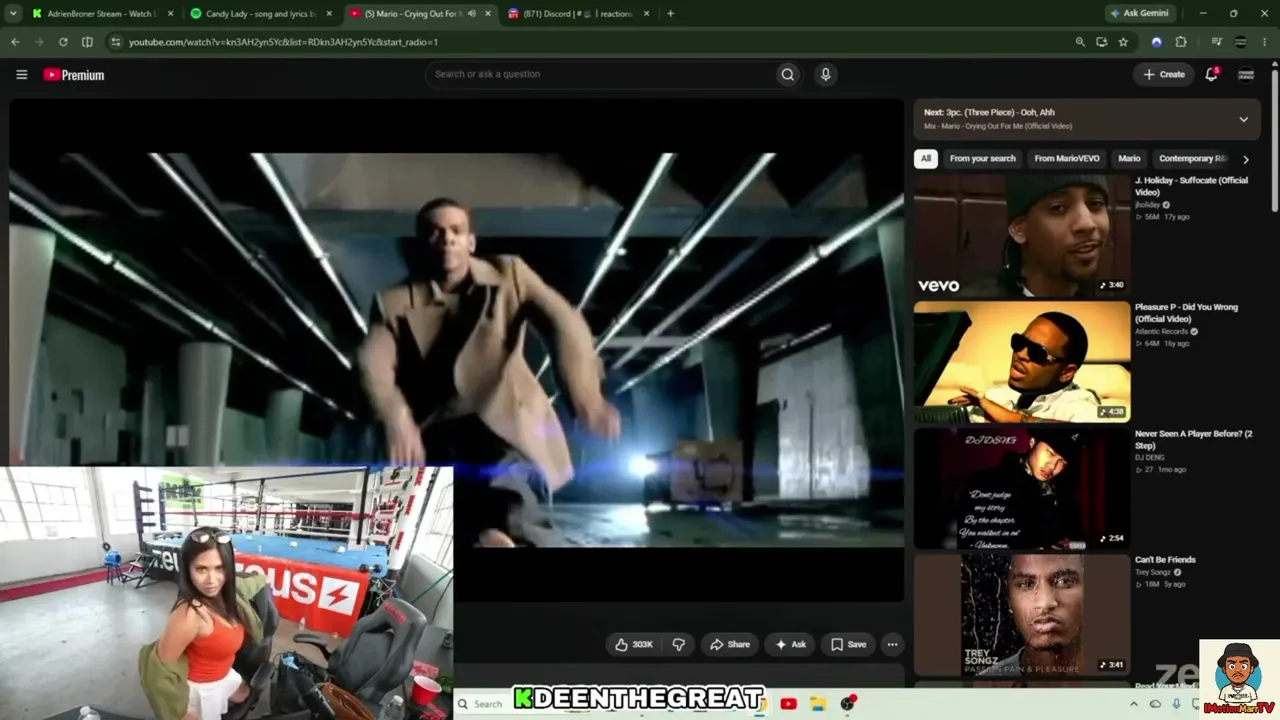Save the video to a playlist
This screenshot has width=1280, height=720.
point(849,644)
